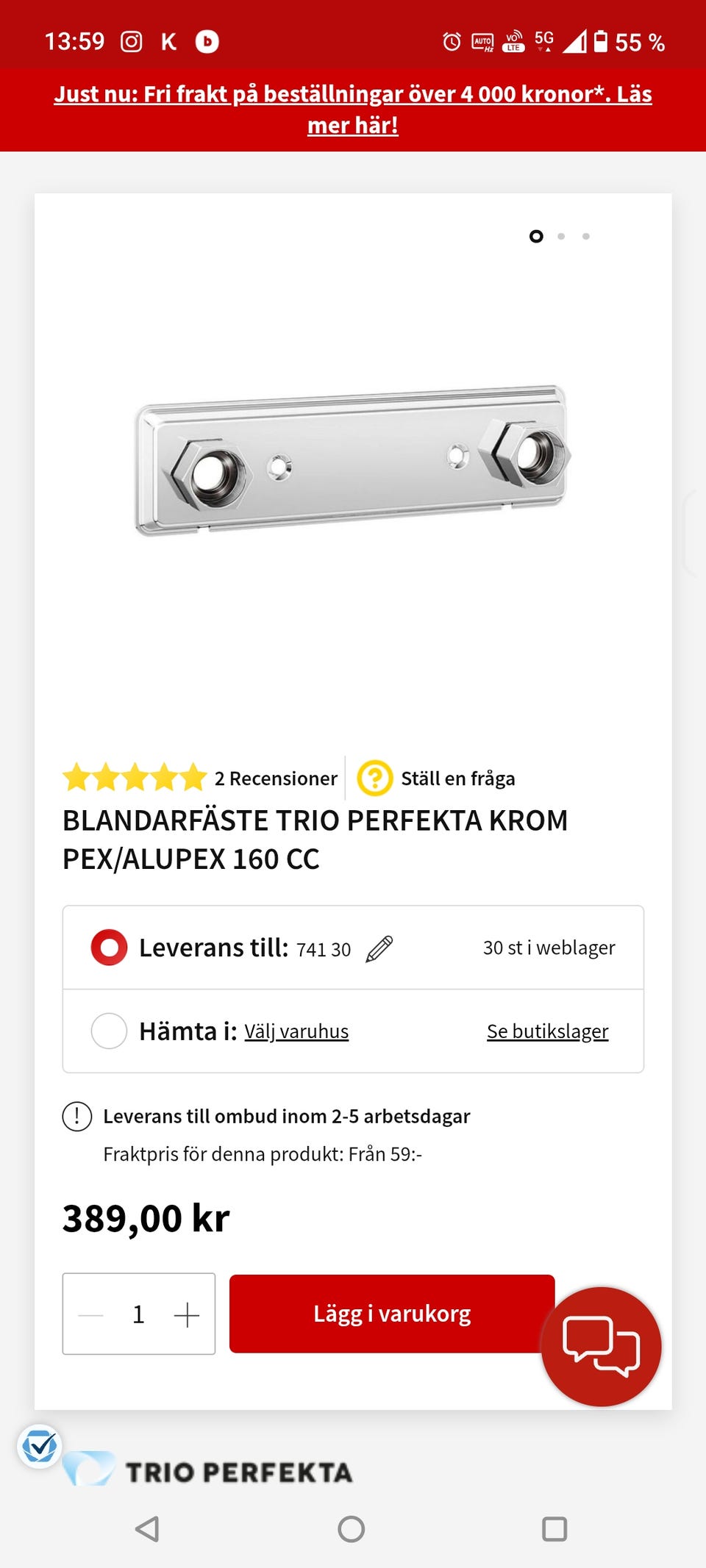The image size is (706, 1568).
Task: Tap the five-star review rating
Action: [x=135, y=778]
